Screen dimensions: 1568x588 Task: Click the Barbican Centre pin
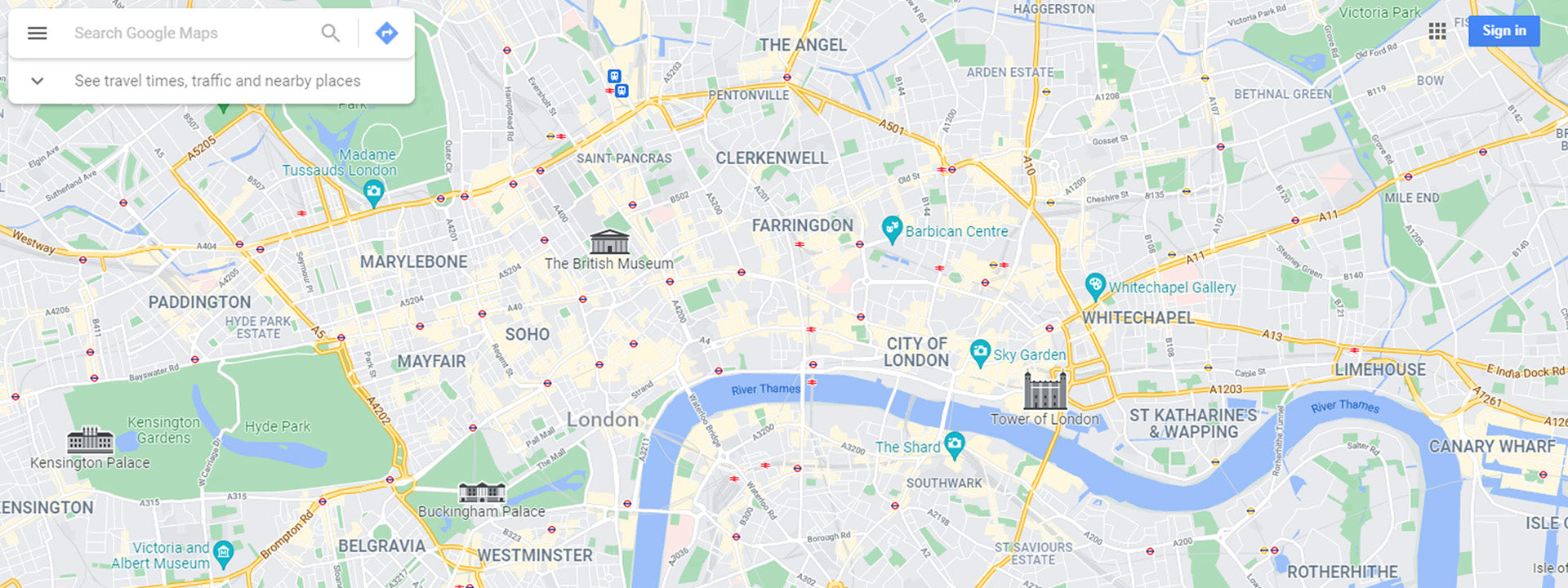pos(892,229)
